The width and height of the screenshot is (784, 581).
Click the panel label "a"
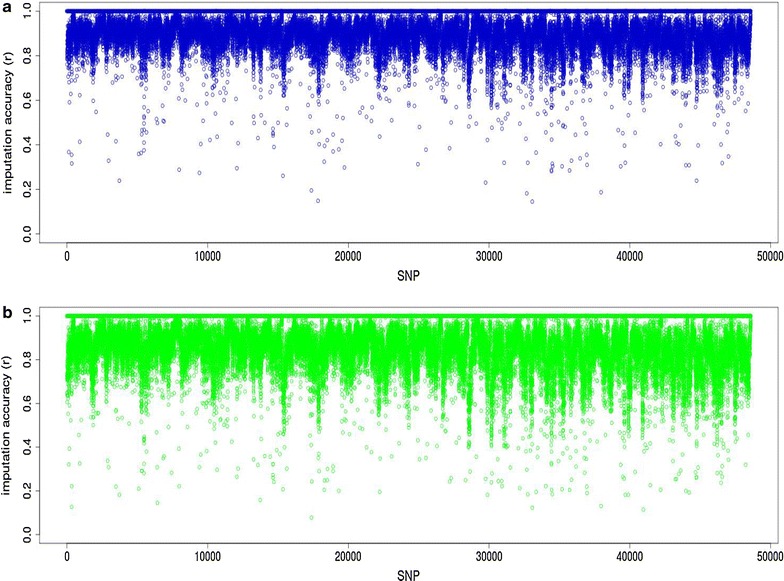click(7, 8)
